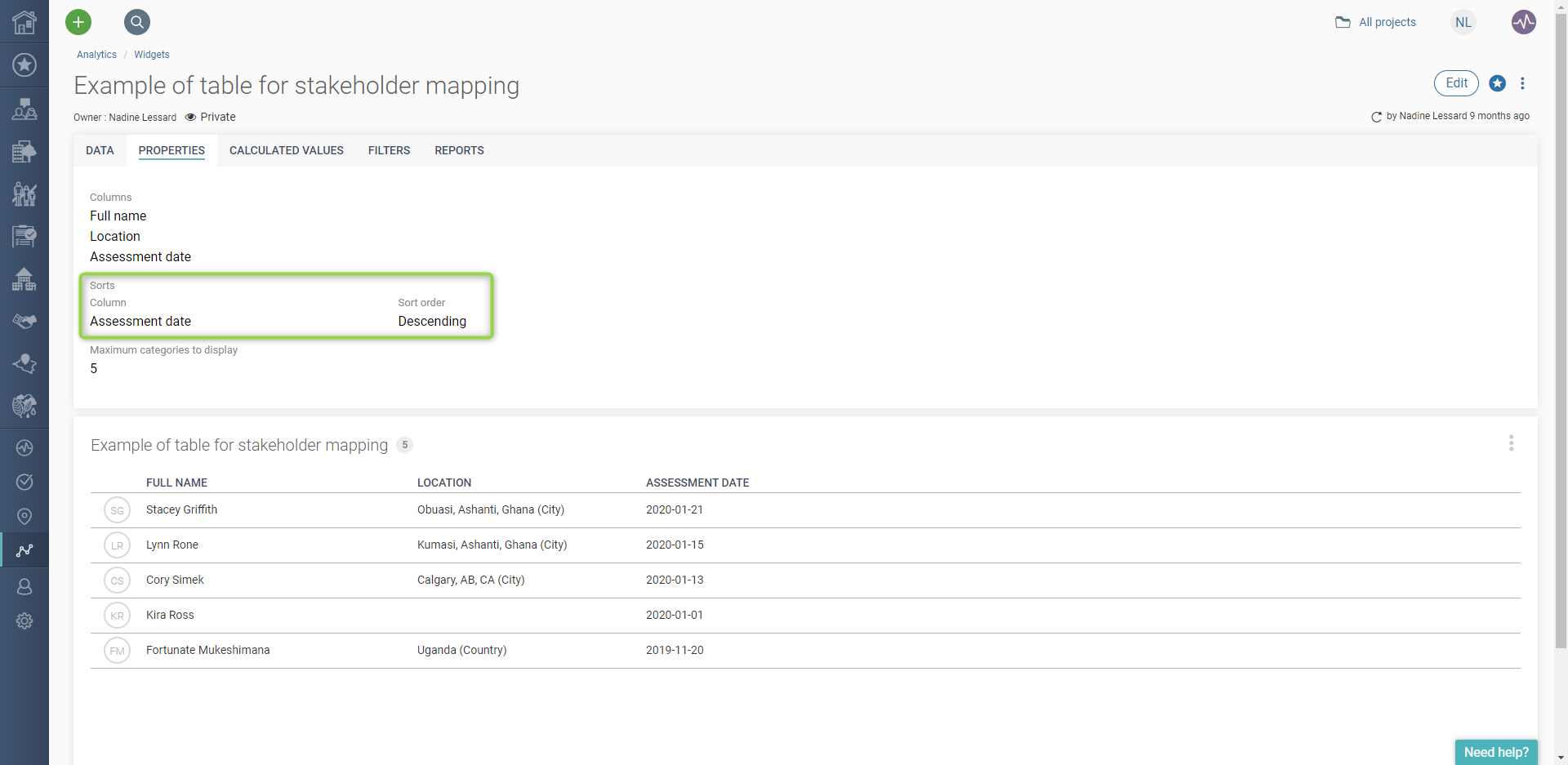Select the PROPERTIES tab
Viewport: 1568px width, 765px height.
(x=171, y=150)
